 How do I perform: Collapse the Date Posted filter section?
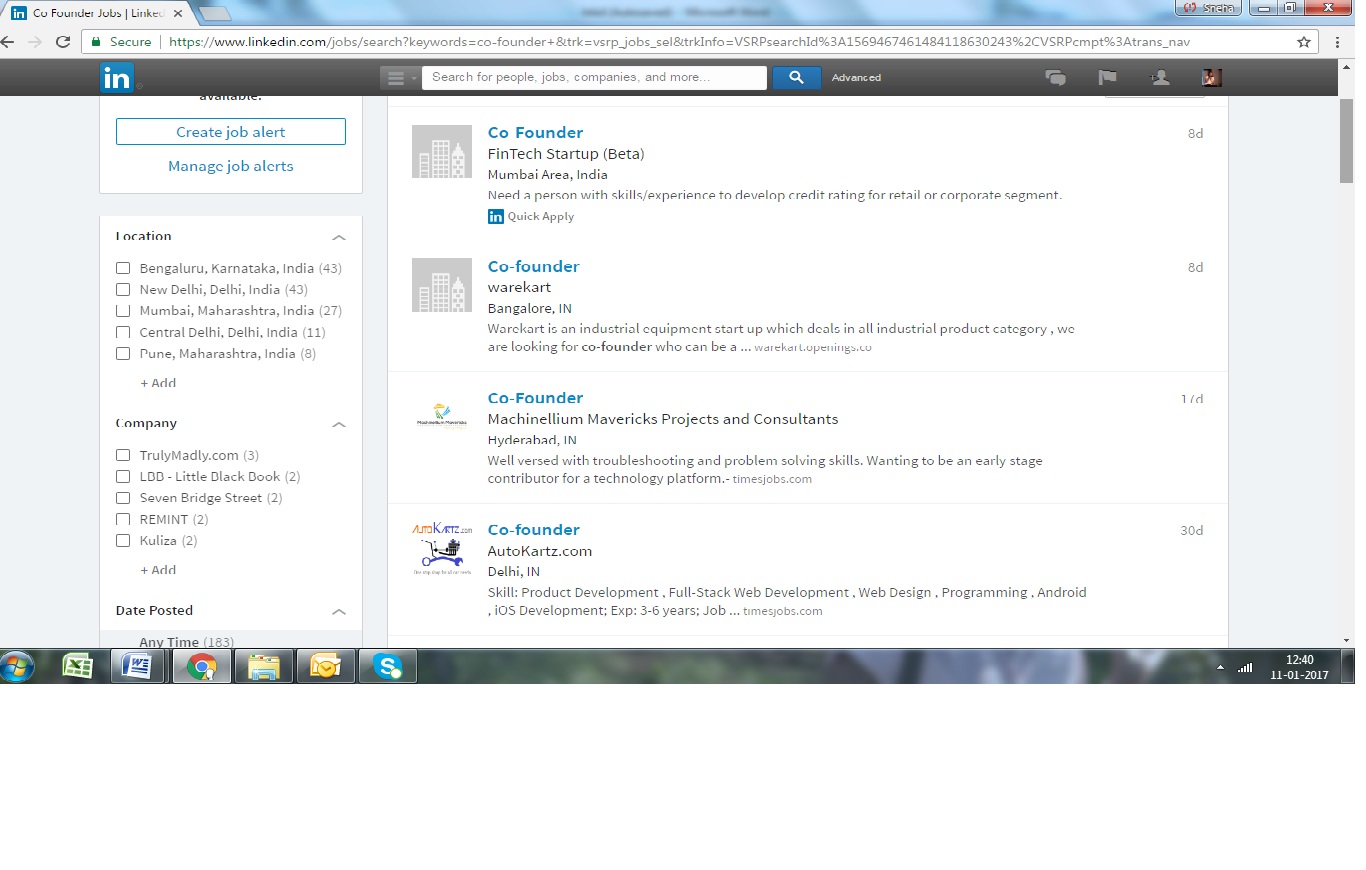(339, 611)
